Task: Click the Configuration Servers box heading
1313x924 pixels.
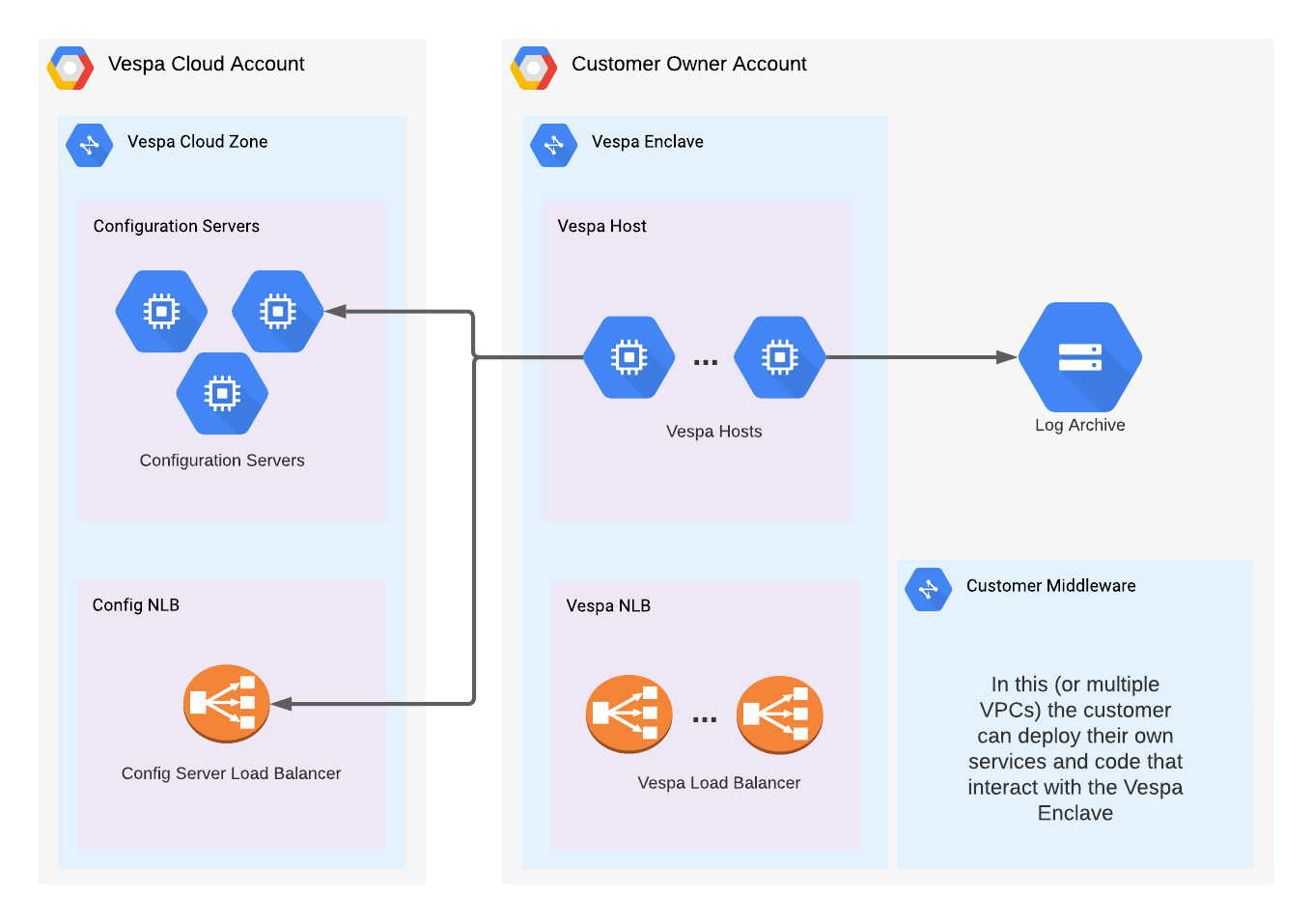Action: click(x=177, y=226)
